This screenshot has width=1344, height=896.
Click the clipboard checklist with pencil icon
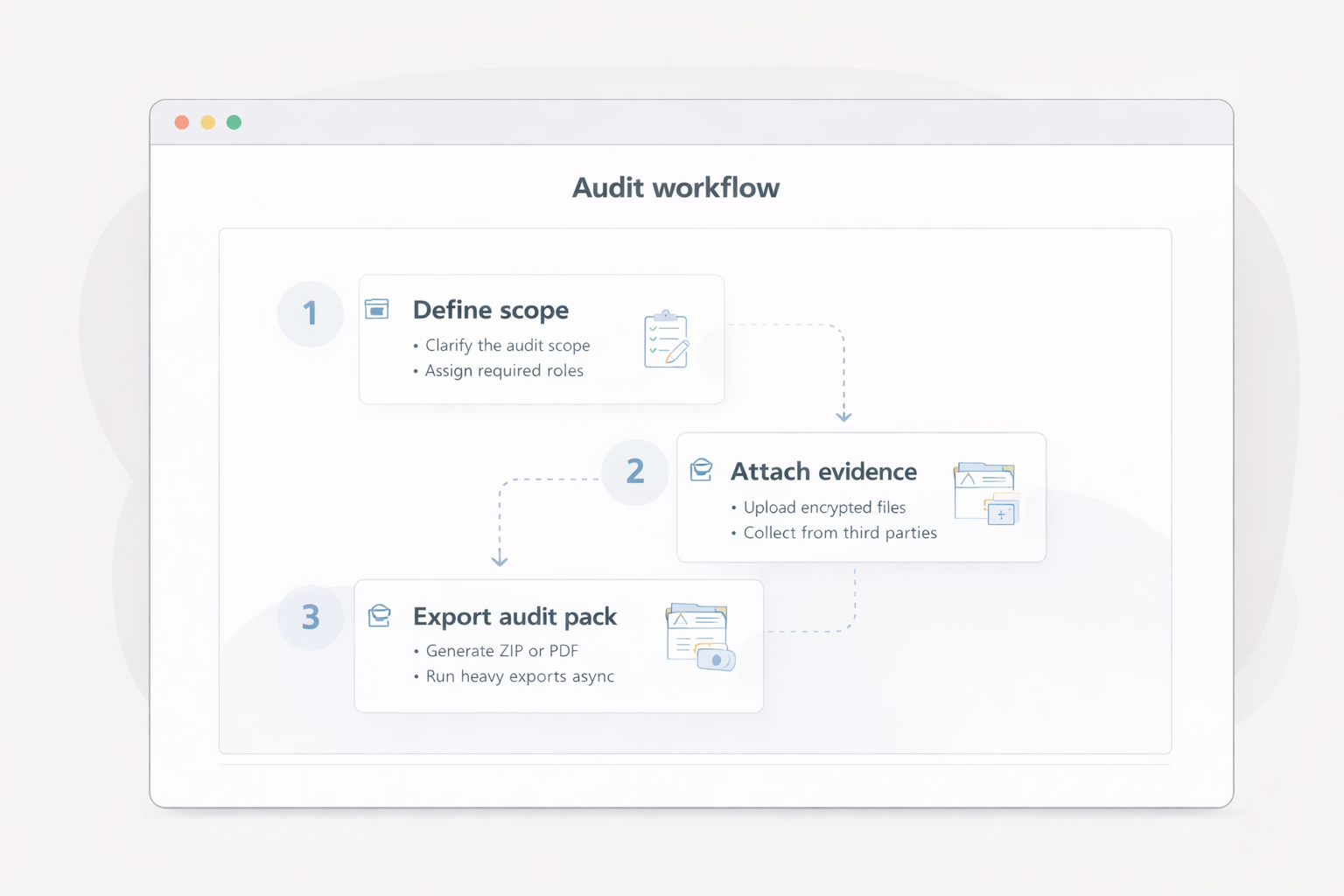(666, 339)
